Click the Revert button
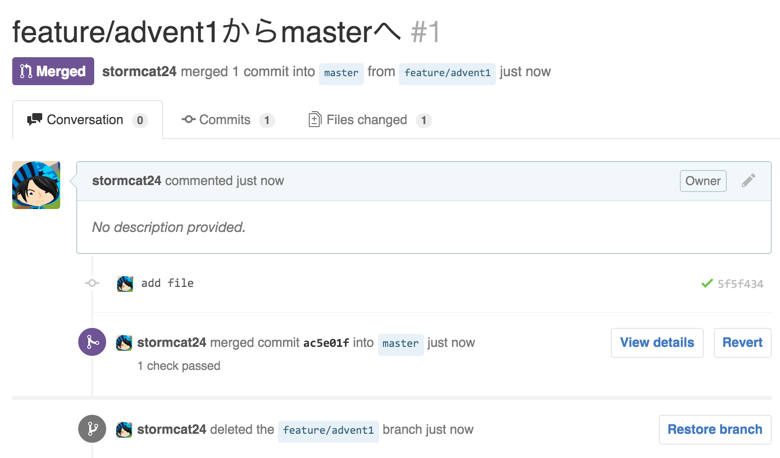Viewport: 780px width, 458px height. click(x=742, y=343)
